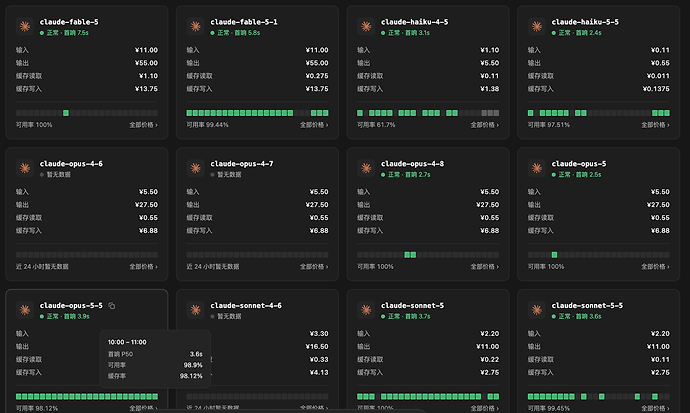Click the claude-fable-5-1 model icon
The width and height of the screenshot is (690, 413).
[x=196, y=26]
